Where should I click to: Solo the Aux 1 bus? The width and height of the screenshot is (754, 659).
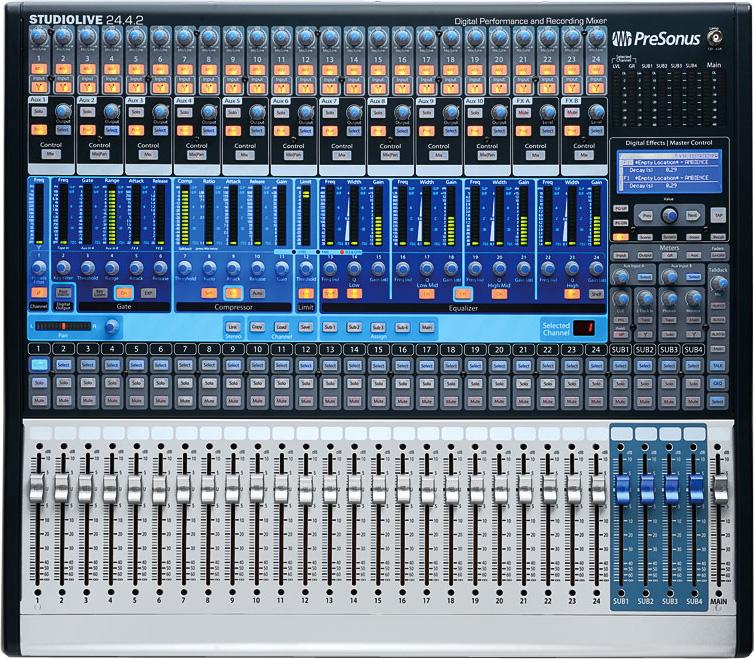pos(38,111)
